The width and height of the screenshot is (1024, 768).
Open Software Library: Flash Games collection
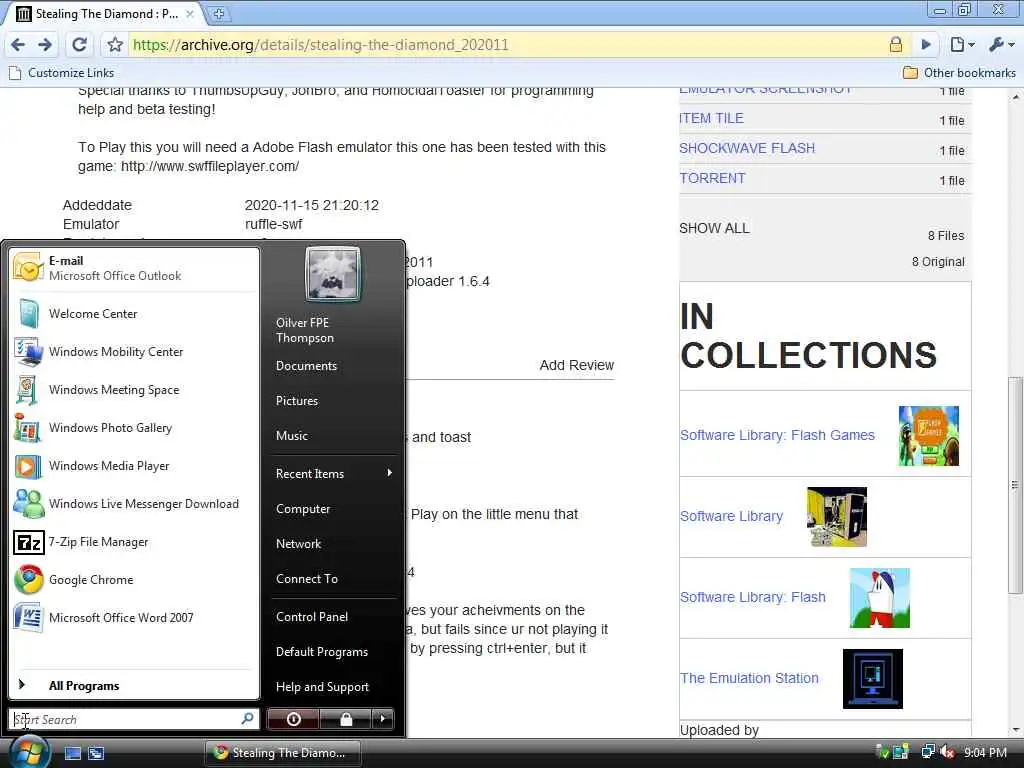(777, 435)
